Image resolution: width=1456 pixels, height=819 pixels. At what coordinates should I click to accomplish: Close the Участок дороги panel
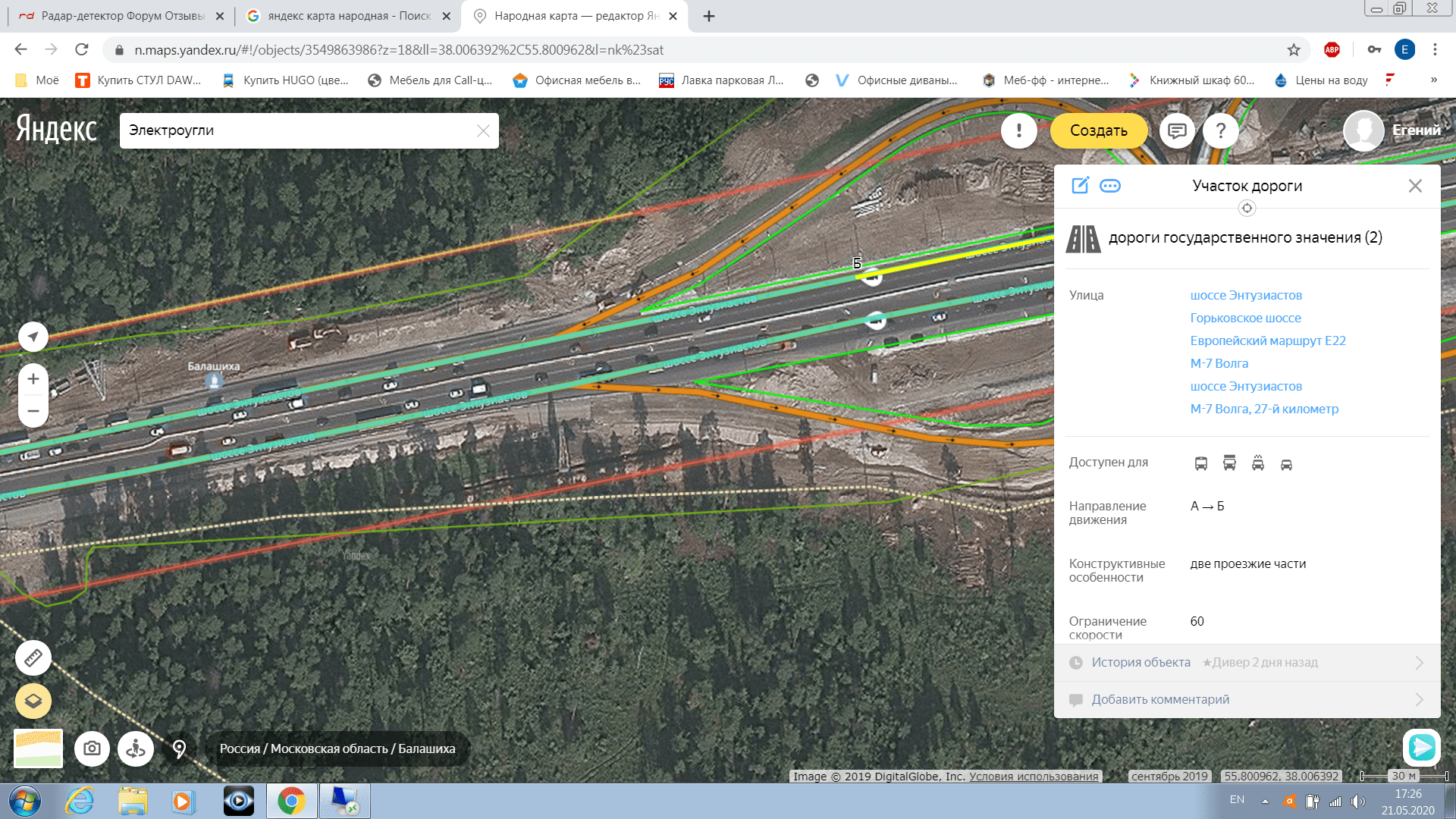pos(1414,186)
